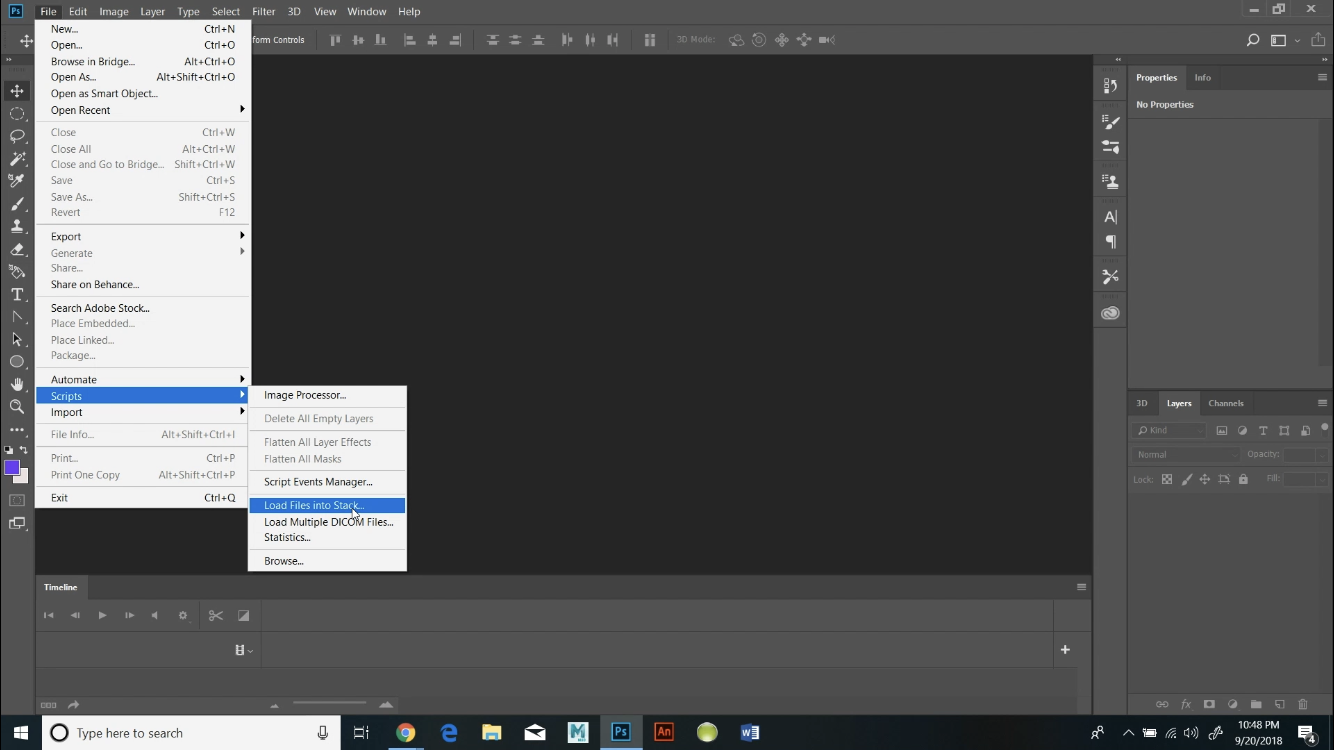
Task: Select the Eyedropper tool
Action: 17,181
